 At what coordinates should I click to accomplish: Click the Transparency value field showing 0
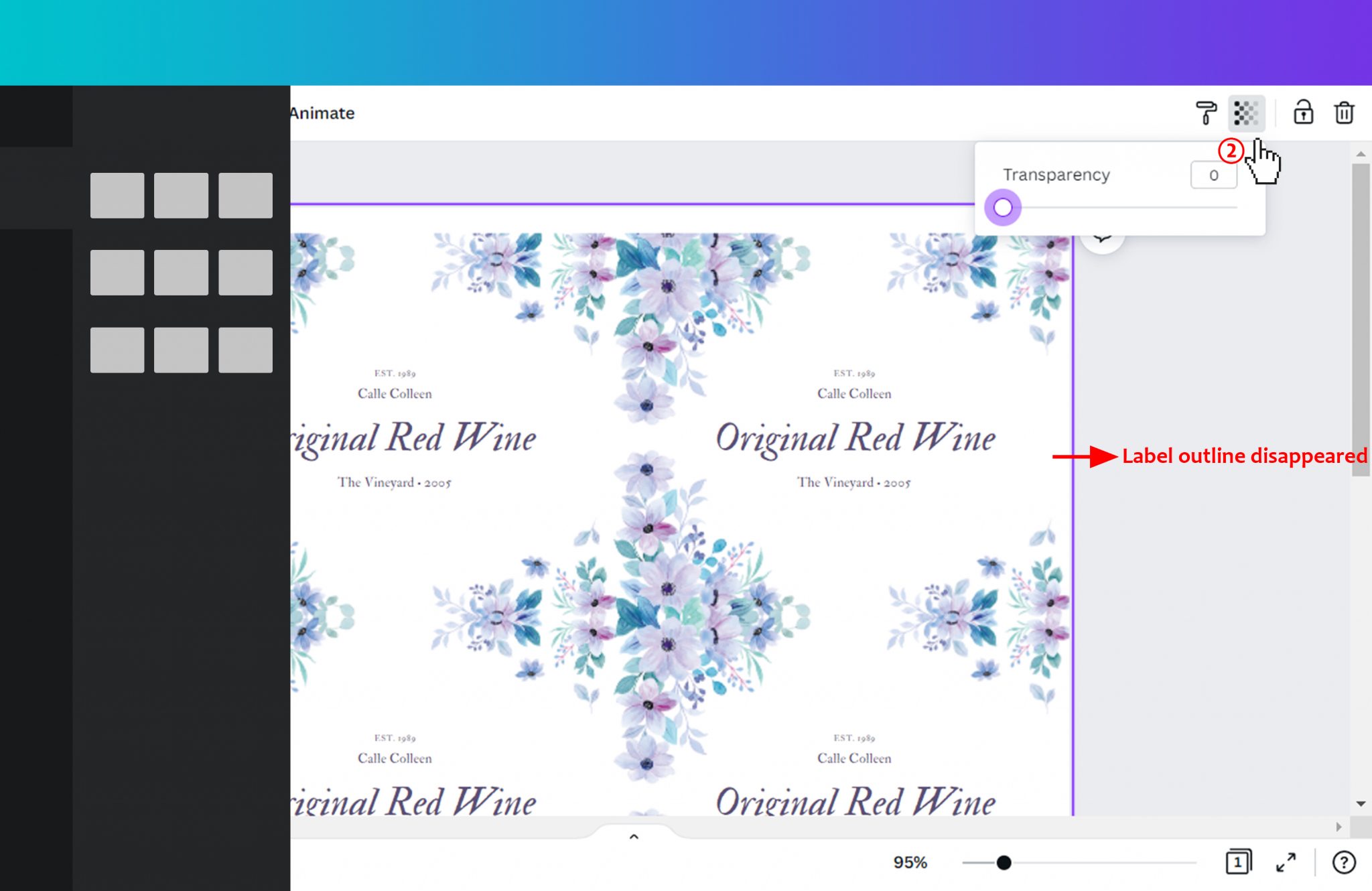1213,175
